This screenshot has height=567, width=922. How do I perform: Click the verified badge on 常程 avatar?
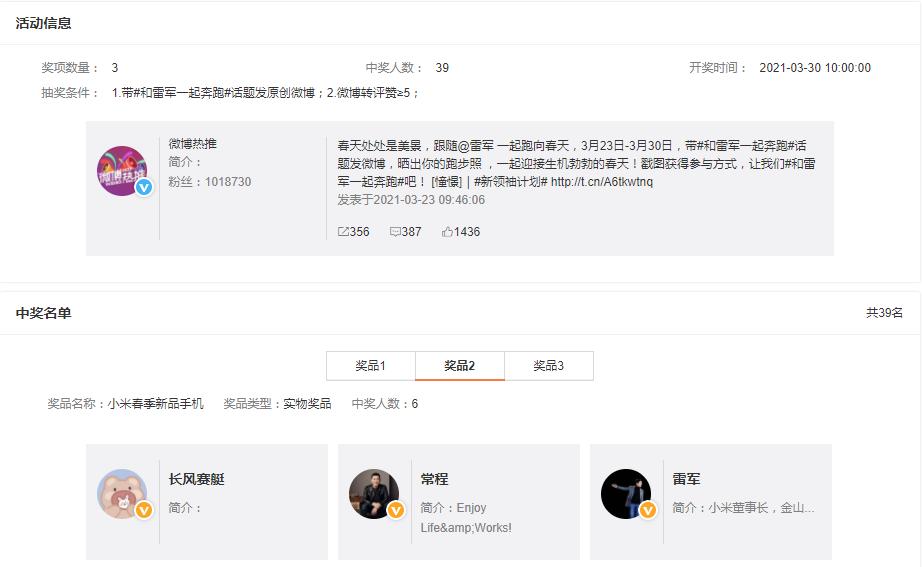point(396,510)
